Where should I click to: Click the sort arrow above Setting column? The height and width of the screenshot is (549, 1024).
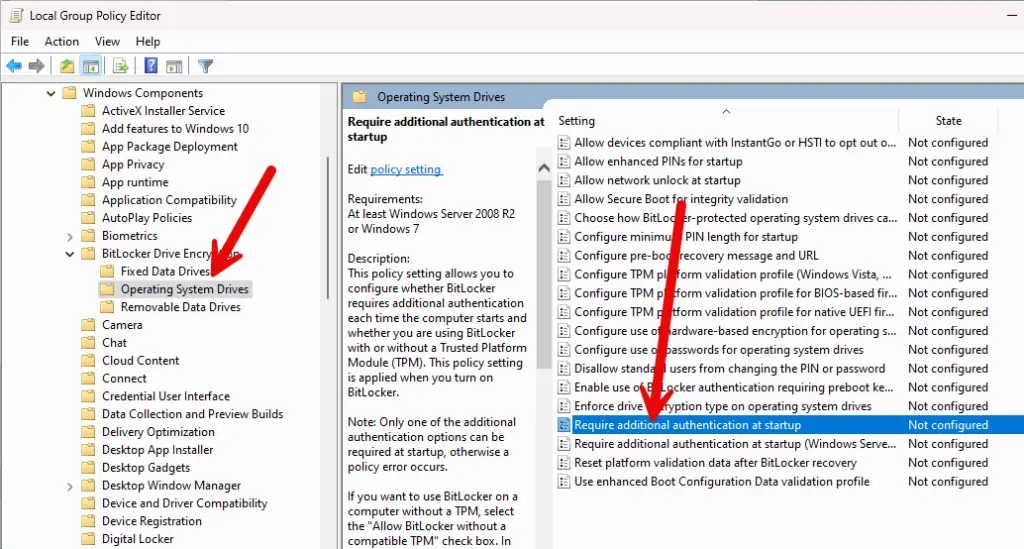click(x=726, y=112)
